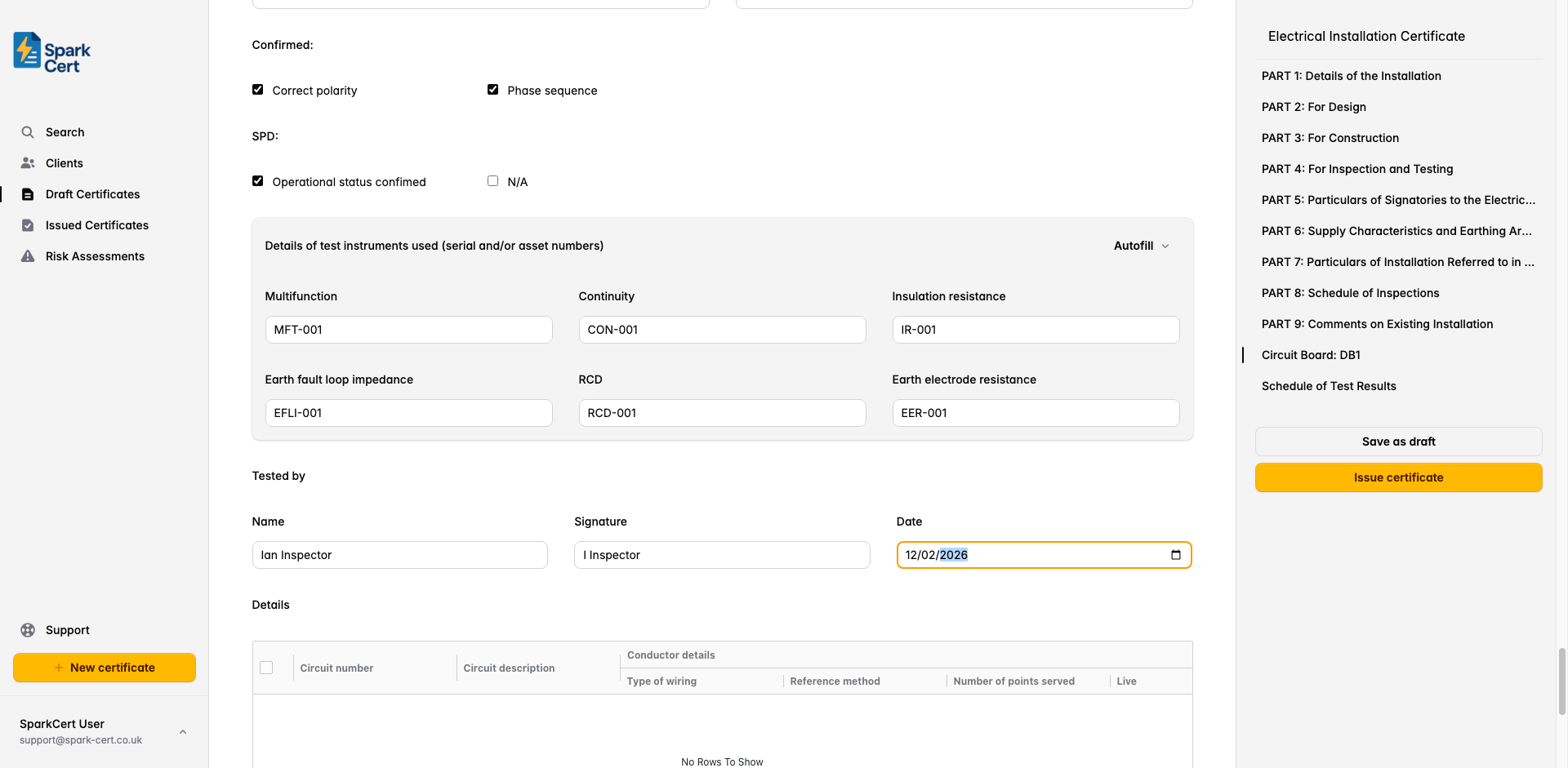Uncheck the Correct polarity checkbox

pyautogui.click(x=258, y=90)
